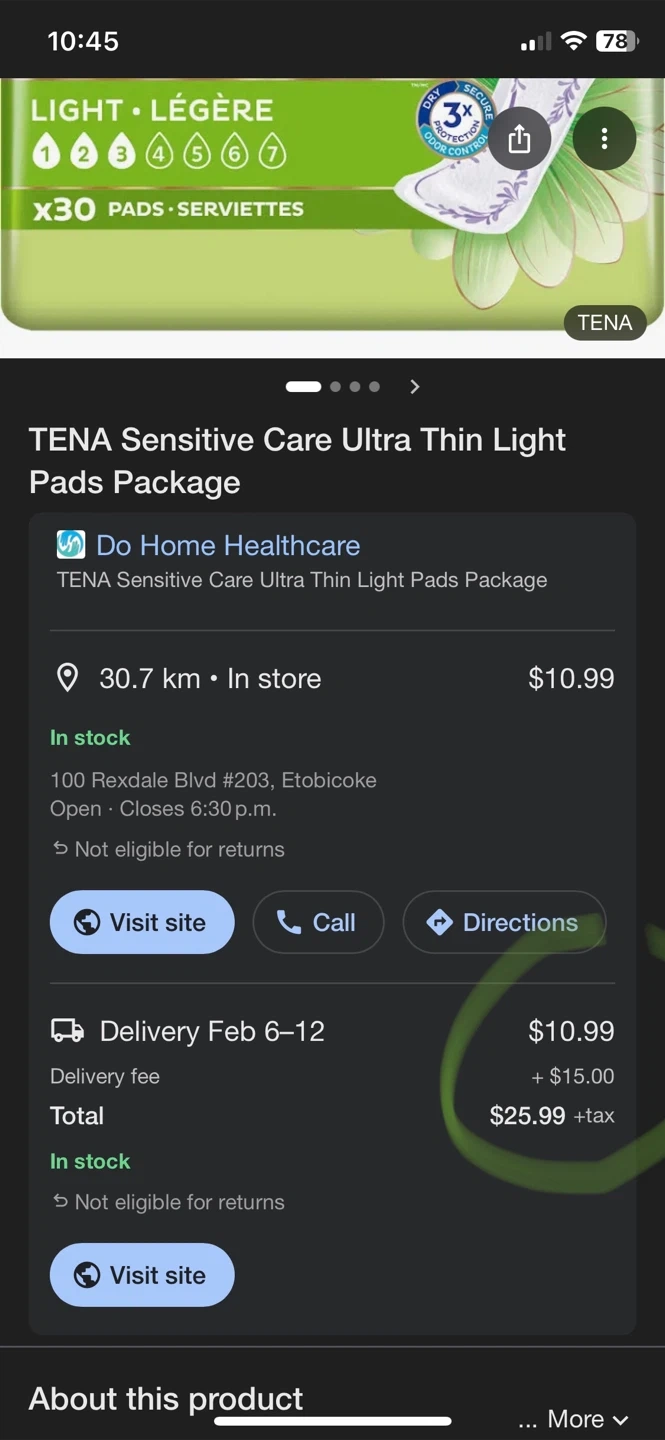Image resolution: width=665 pixels, height=1440 pixels.
Task: Show next product image with arrow
Action: coord(415,387)
